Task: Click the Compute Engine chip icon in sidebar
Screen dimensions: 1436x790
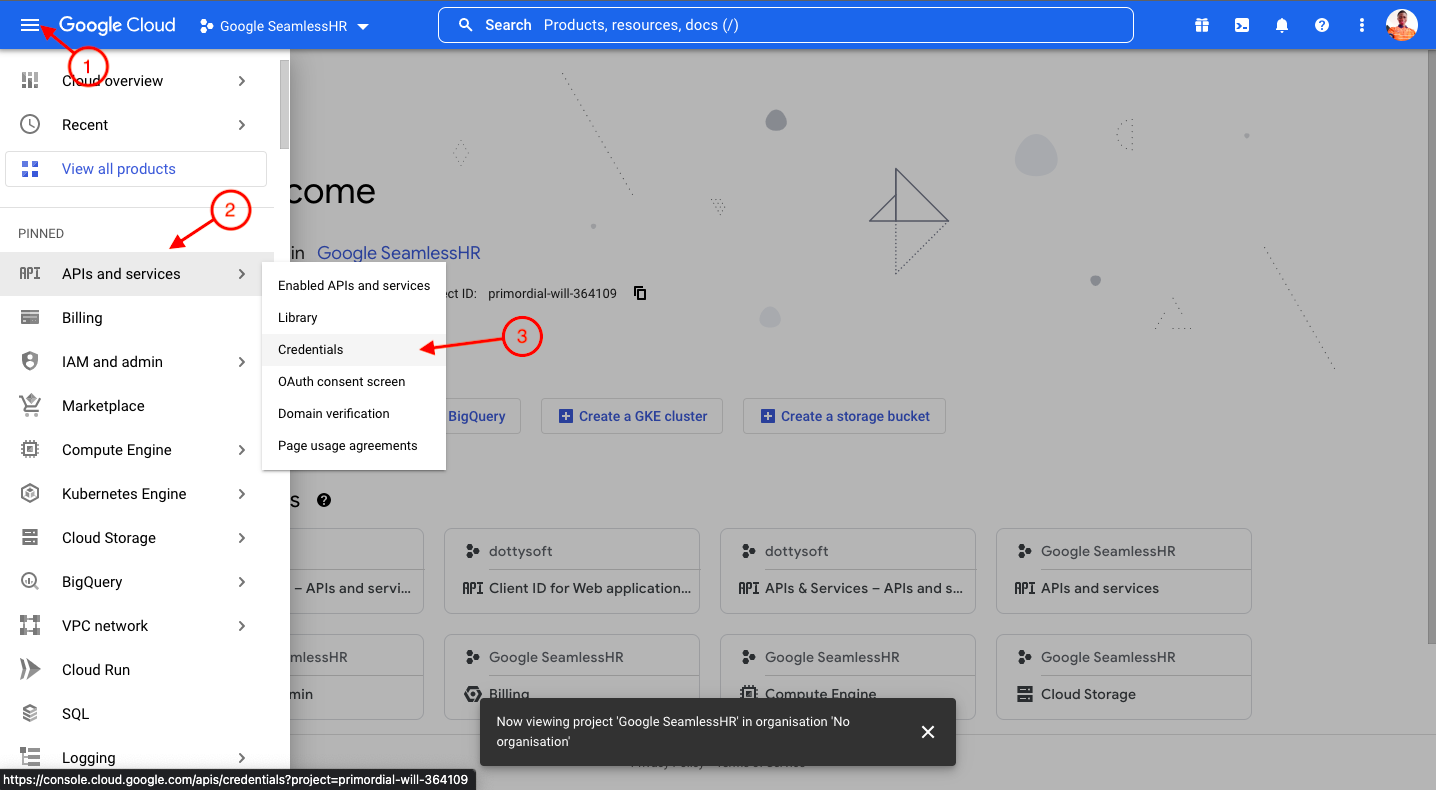Action: coord(30,450)
